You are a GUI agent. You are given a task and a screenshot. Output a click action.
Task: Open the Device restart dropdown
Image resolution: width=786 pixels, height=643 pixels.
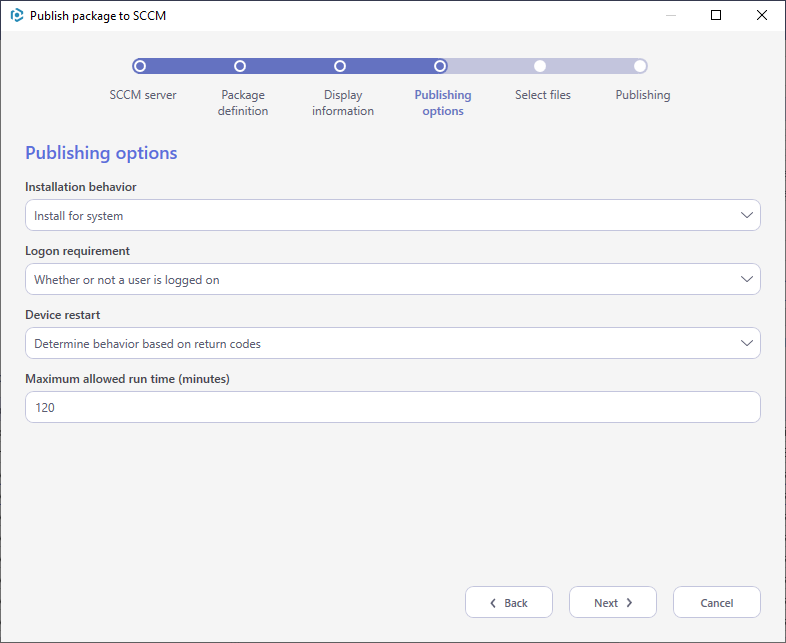pos(393,343)
